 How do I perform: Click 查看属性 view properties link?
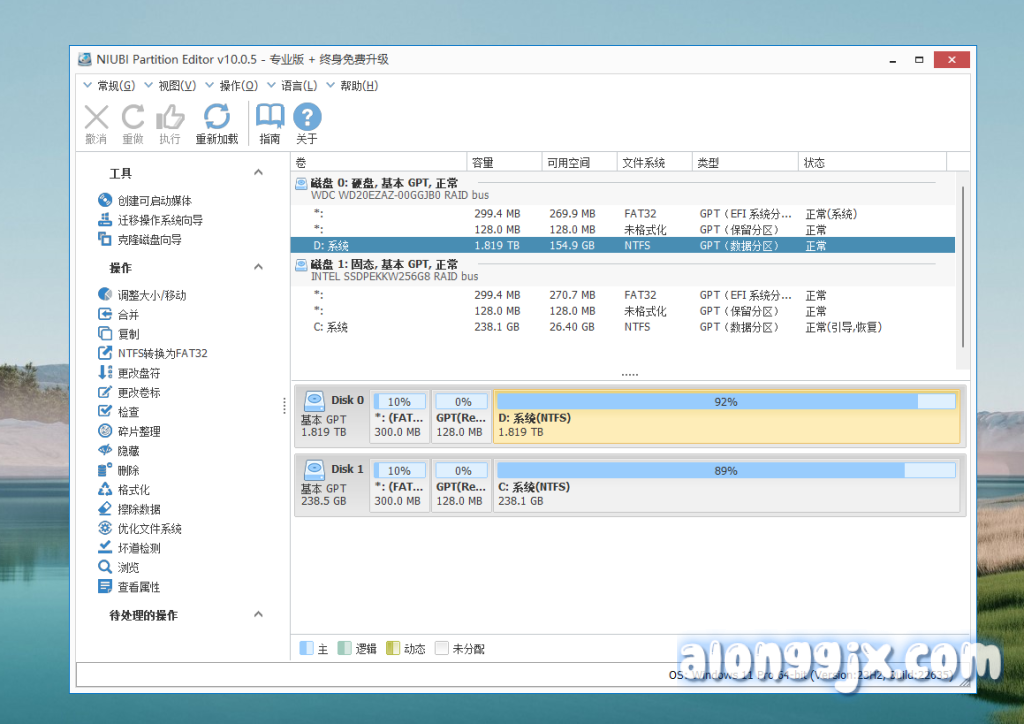[138, 587]
